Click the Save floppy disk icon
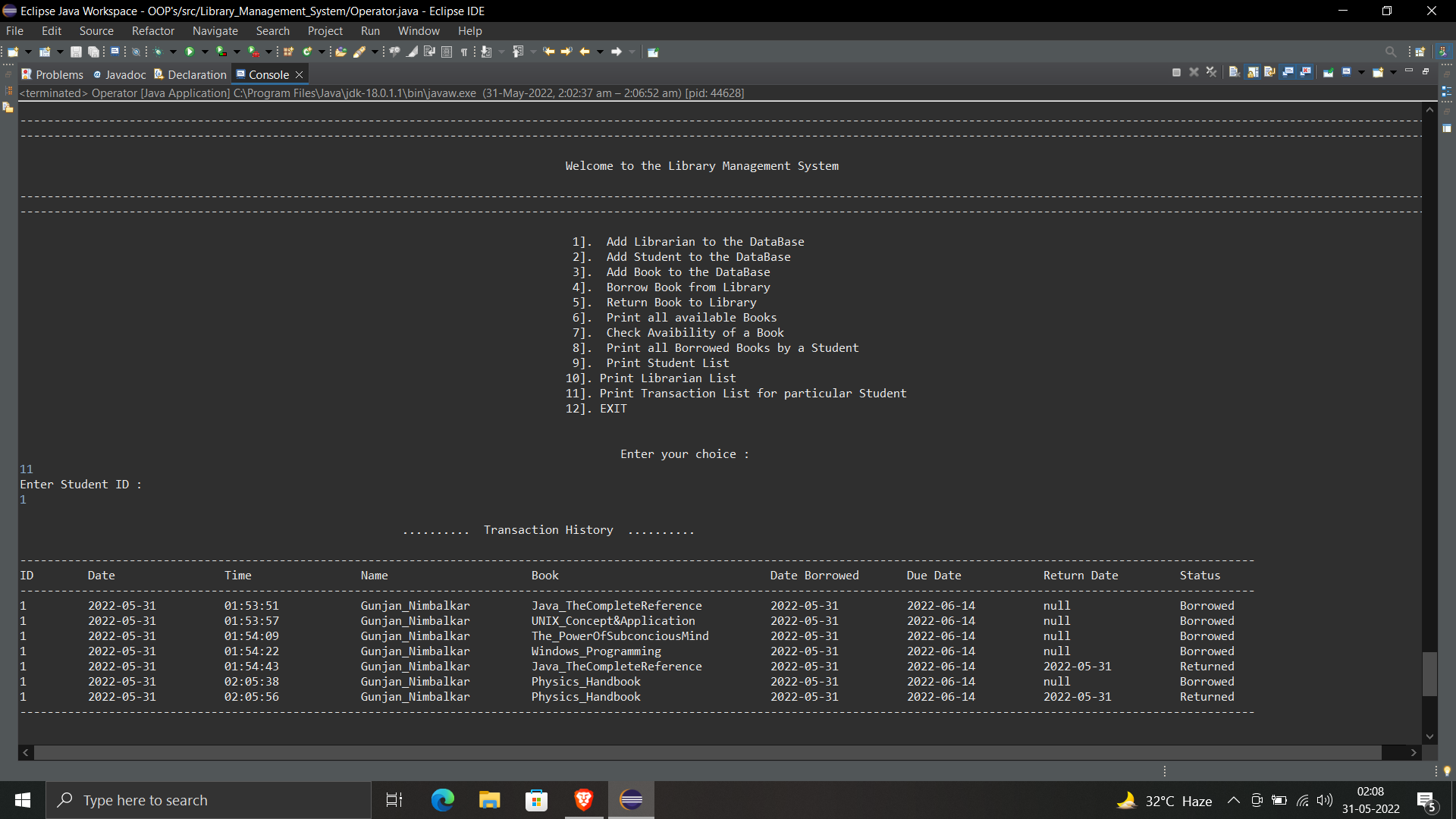This screenshot has width=1456, height=819. (76, 52)
